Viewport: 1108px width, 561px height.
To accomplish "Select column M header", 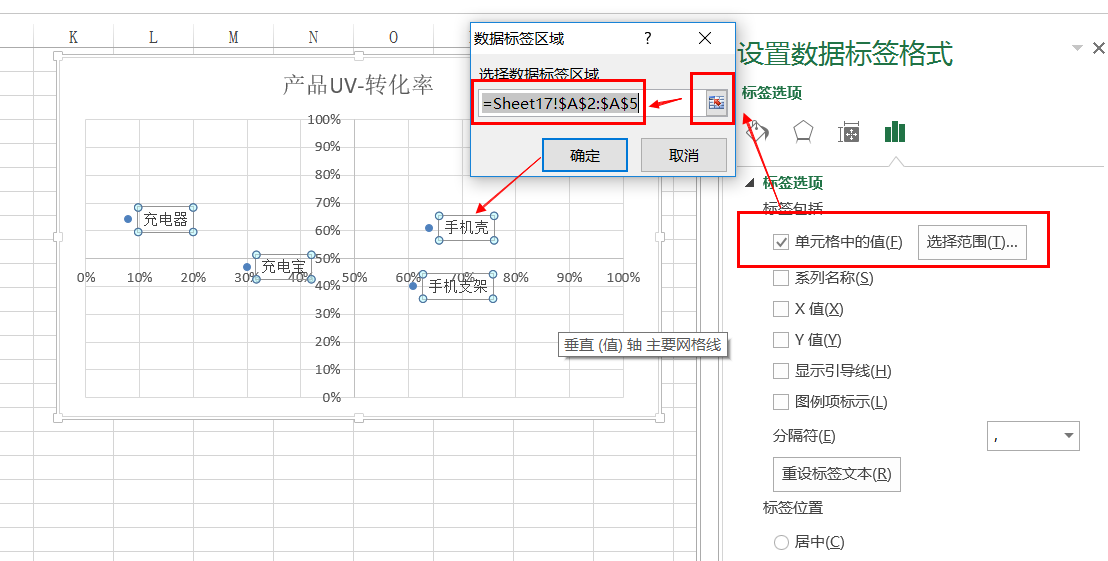I will coord(233,37).
